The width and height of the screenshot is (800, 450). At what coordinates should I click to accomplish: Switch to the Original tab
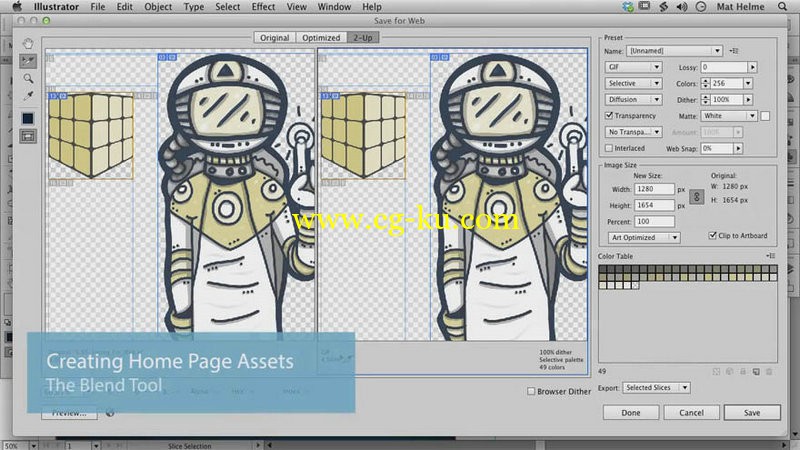pyautogui.click(x=274, y=37)
